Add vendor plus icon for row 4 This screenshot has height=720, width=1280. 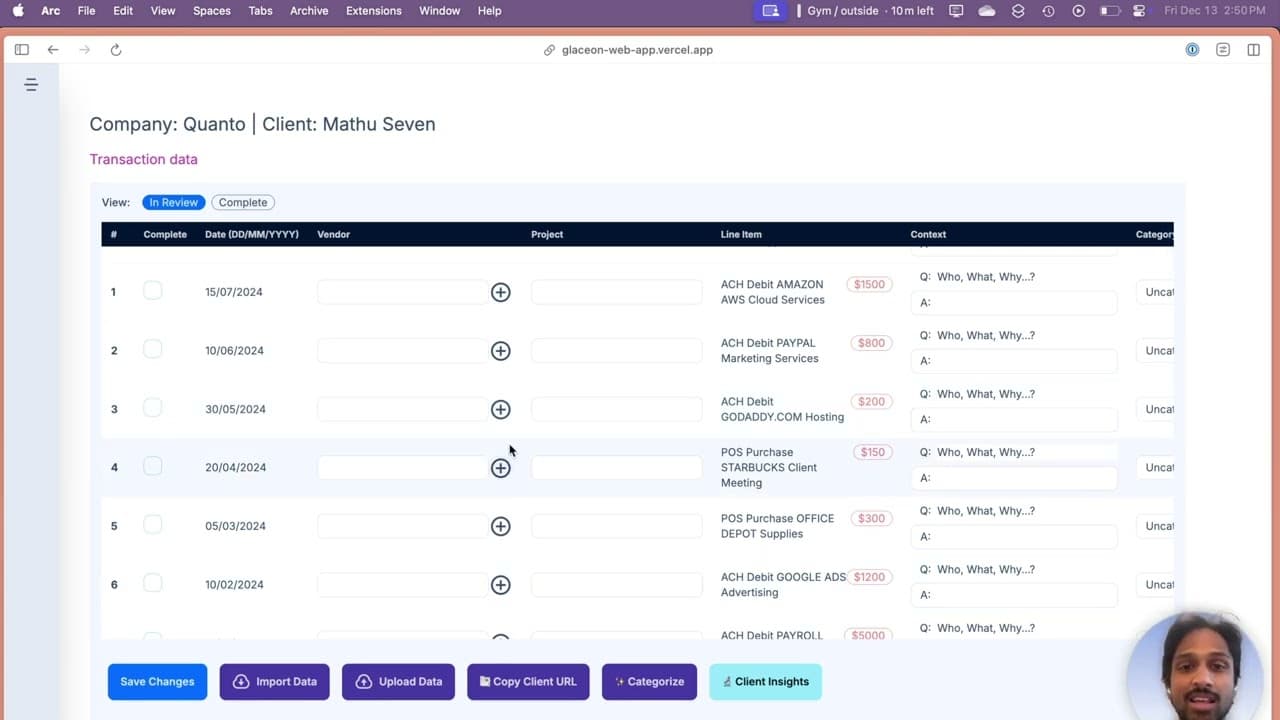[x=501, y=468]
